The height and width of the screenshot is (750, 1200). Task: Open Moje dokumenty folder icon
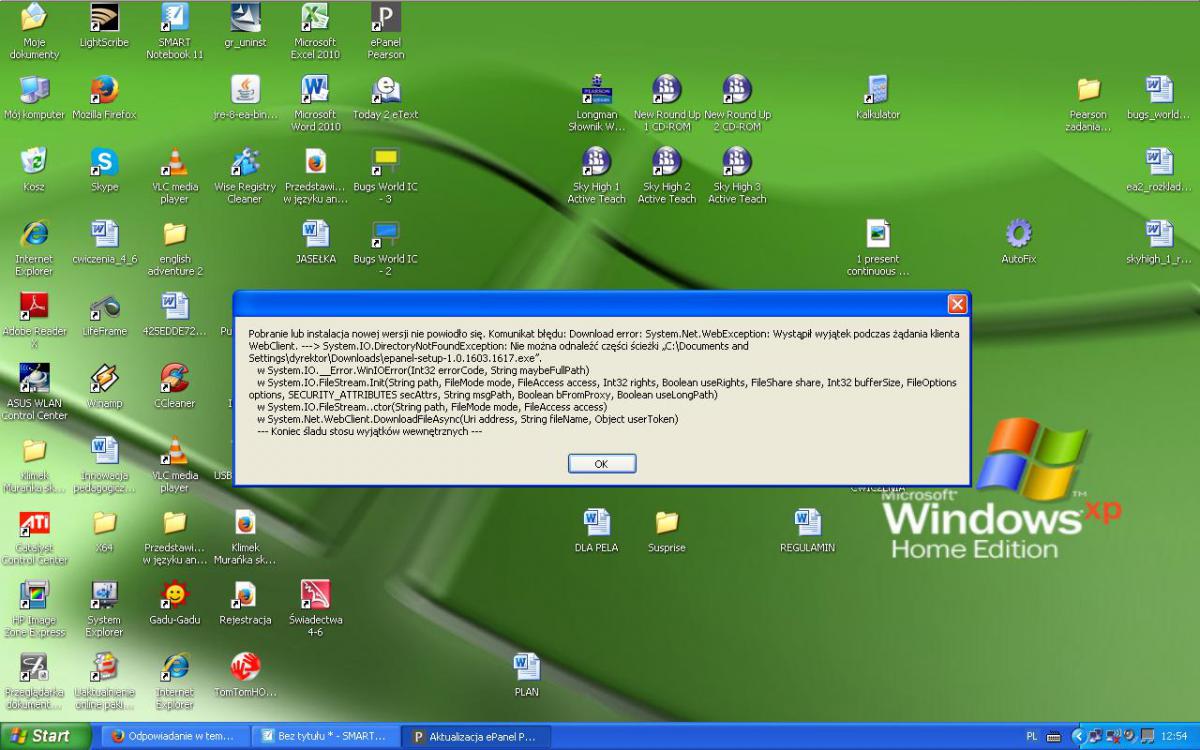[x=34, y=32]
